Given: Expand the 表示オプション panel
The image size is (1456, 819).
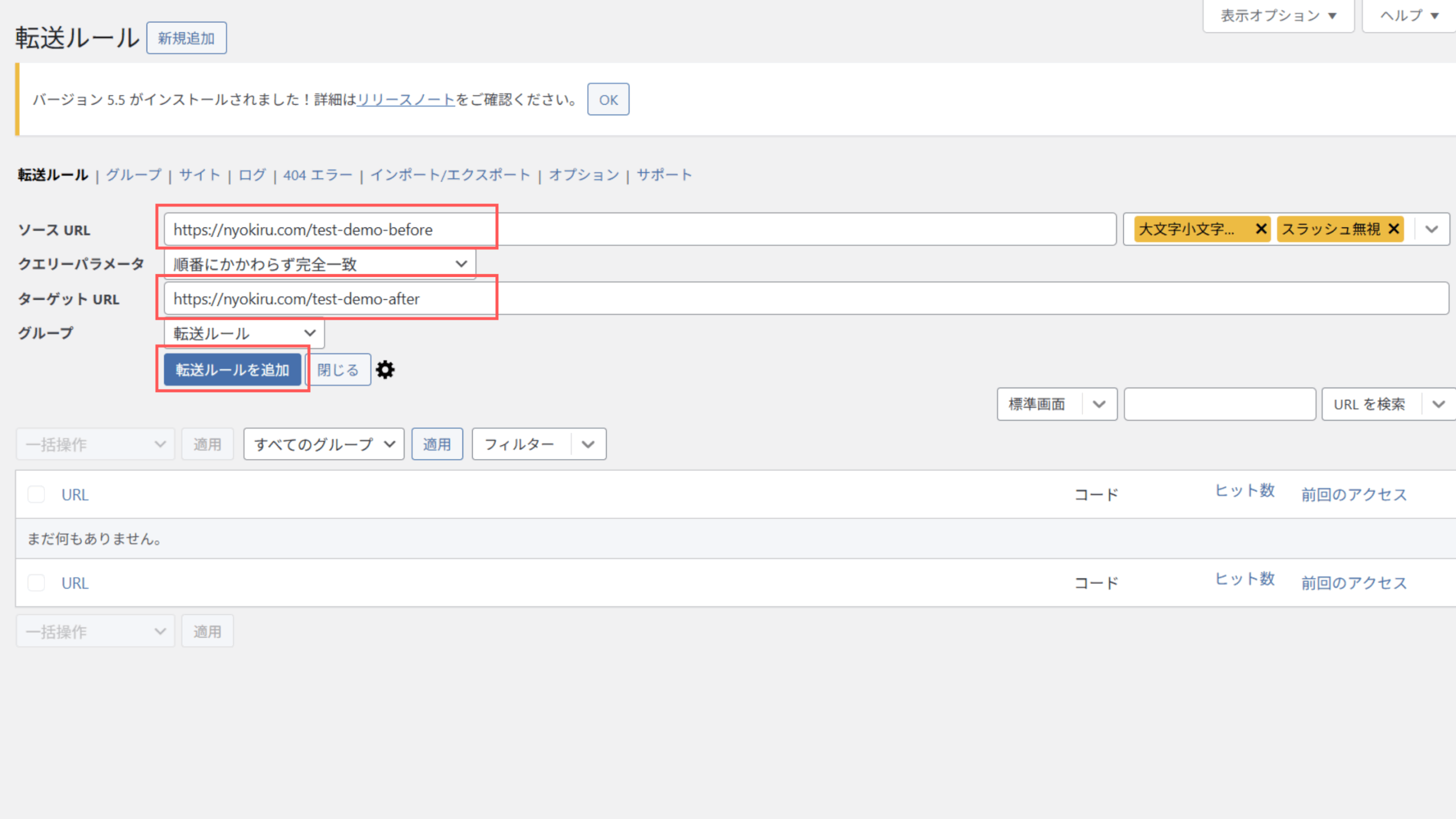Looking at the screenshot, I should click(x=1277, y=16).
